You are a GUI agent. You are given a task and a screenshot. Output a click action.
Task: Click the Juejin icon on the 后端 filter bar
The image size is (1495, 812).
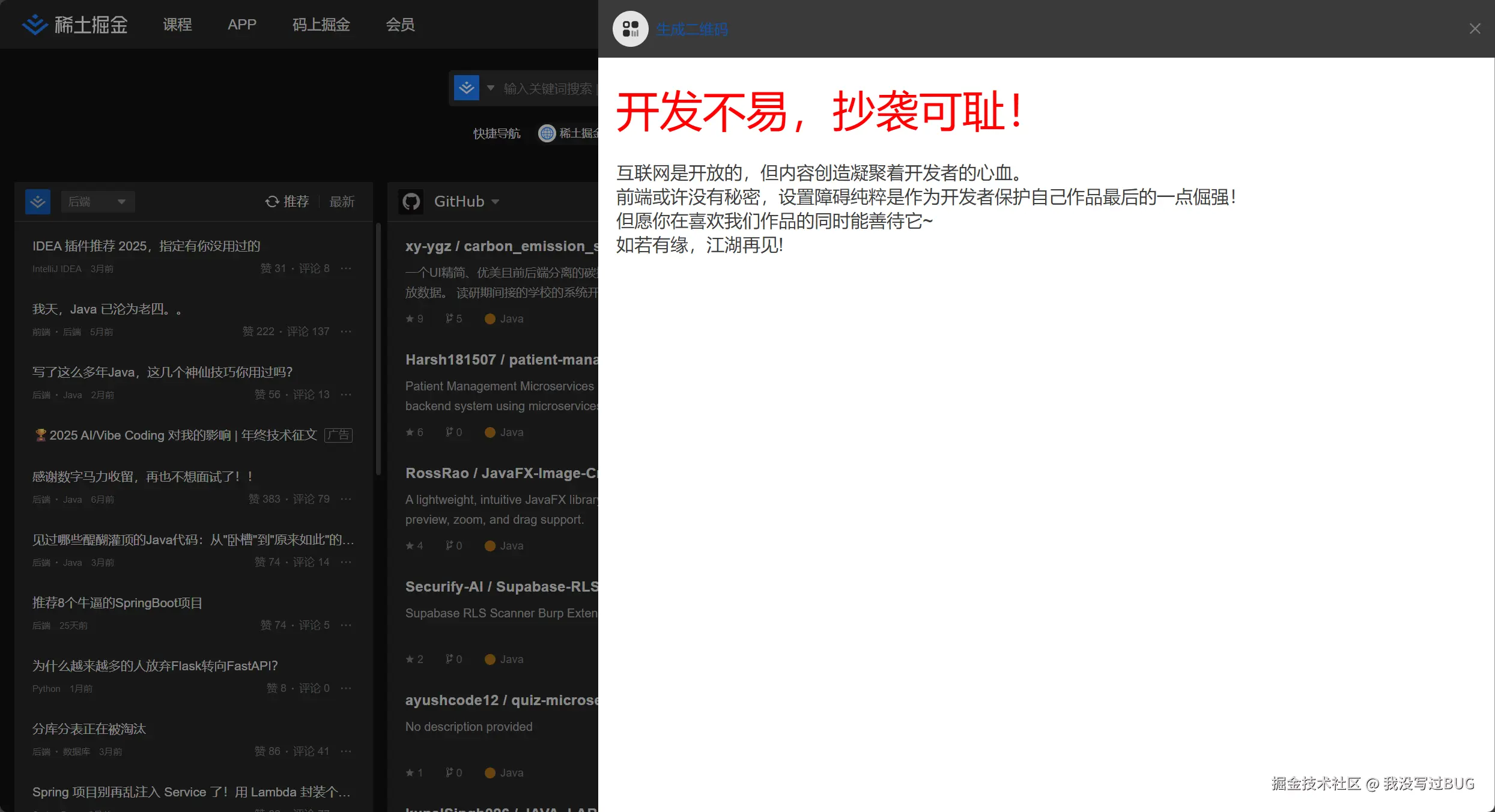[37, 201]
